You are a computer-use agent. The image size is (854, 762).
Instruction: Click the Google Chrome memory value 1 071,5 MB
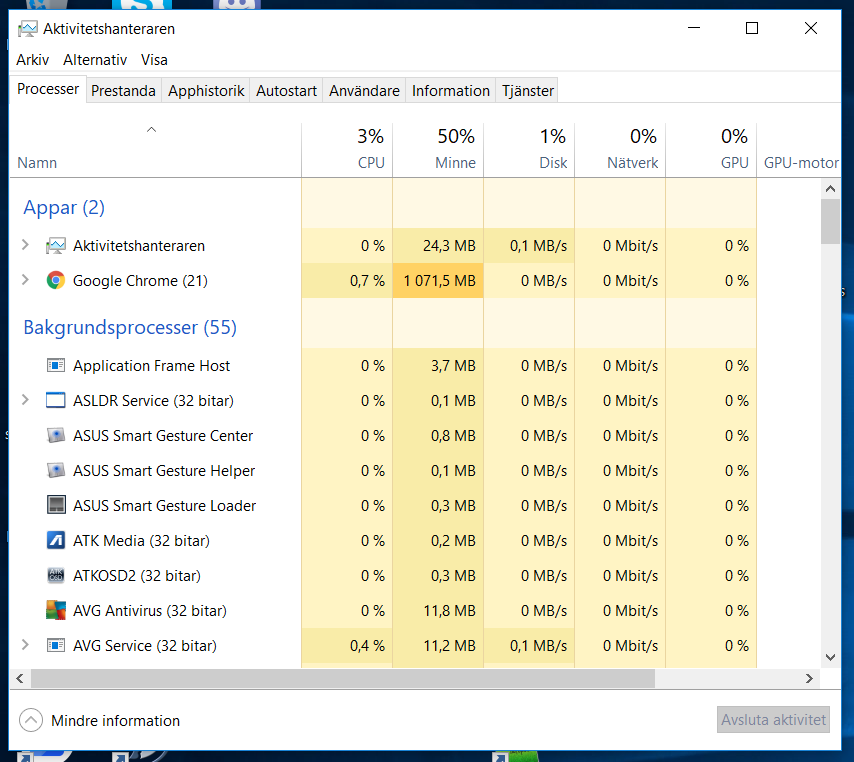pos(439,281)
